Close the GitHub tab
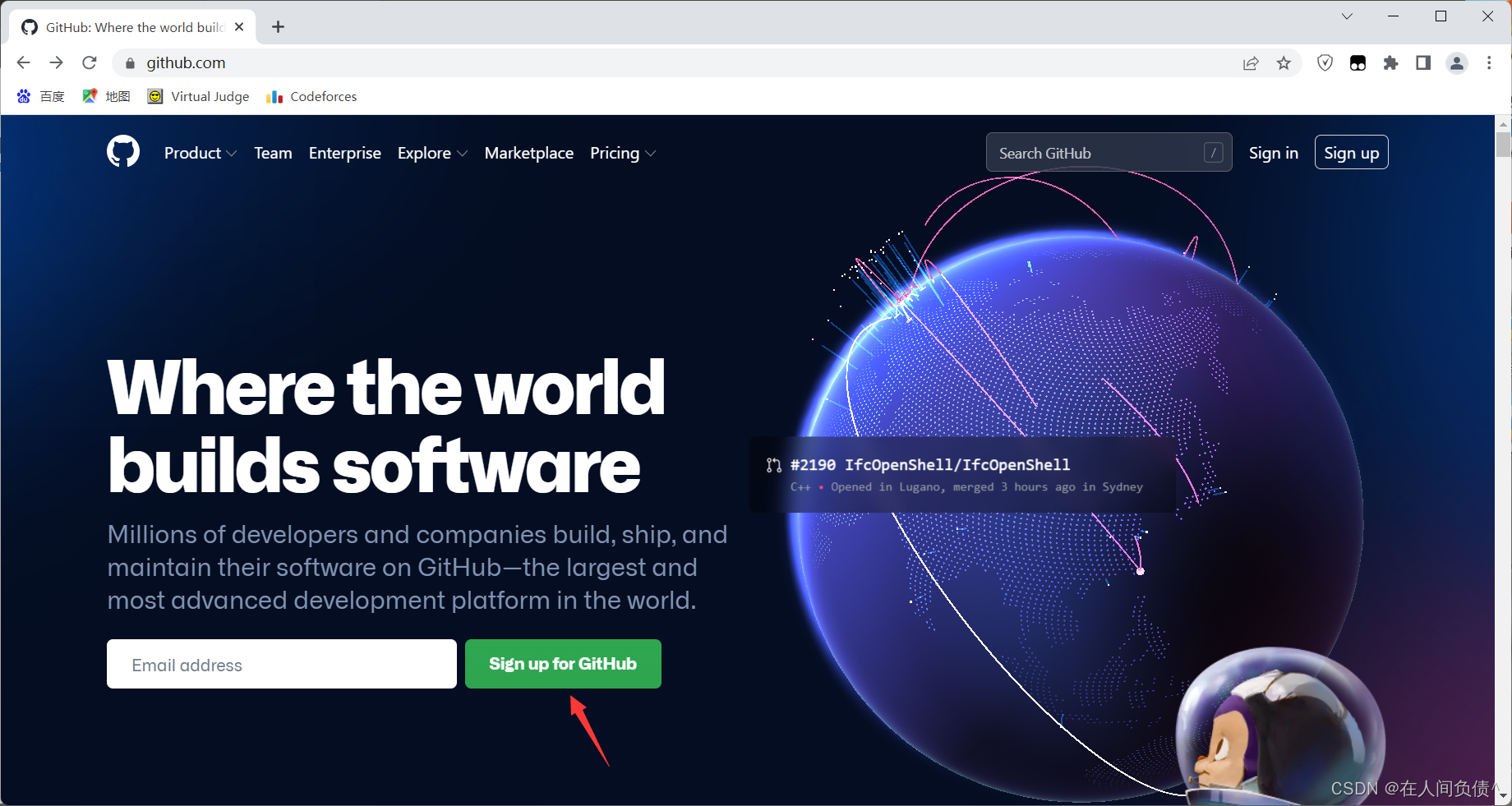 pos(239,27)
